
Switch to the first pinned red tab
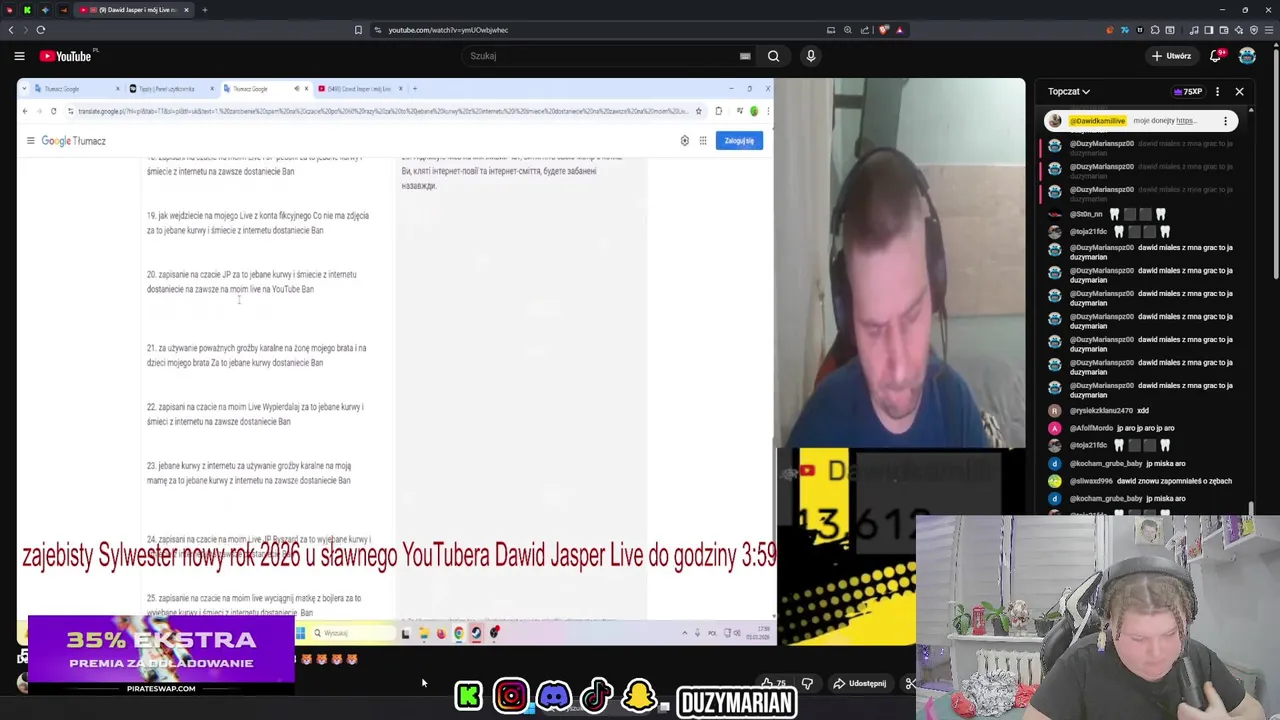[x=9, y=10]
